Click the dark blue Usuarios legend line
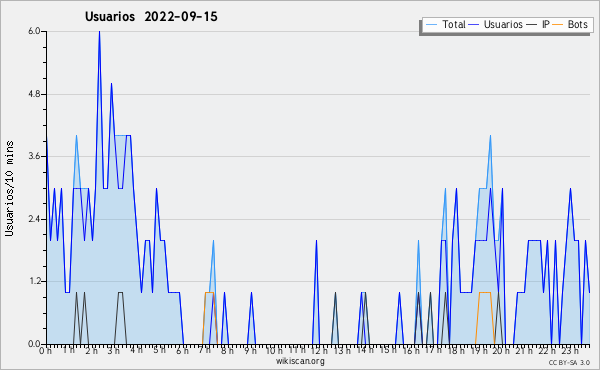 pos(474,25)
